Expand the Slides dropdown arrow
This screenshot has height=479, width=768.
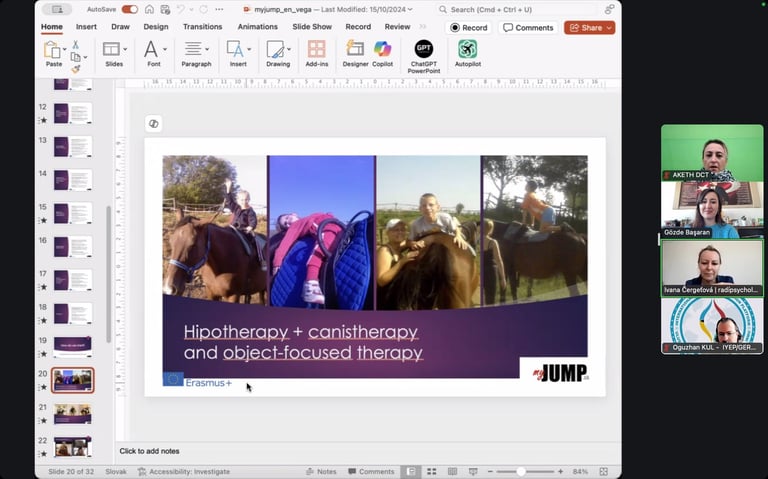click(125, 49)
